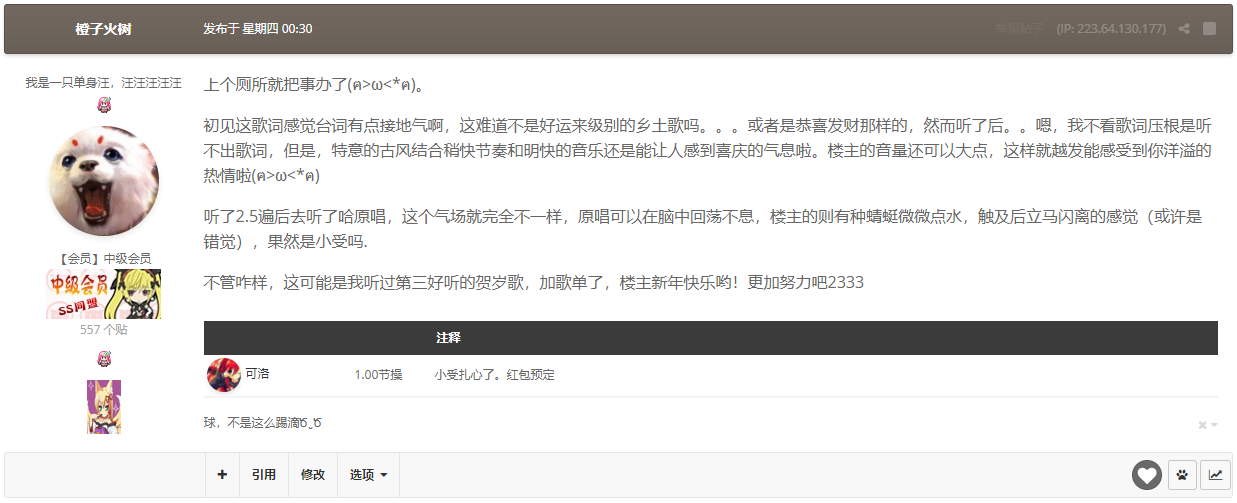This screenshot has width=1237, height=503.
Task: Click the white dog avatar image
Action: click(104, 181)
